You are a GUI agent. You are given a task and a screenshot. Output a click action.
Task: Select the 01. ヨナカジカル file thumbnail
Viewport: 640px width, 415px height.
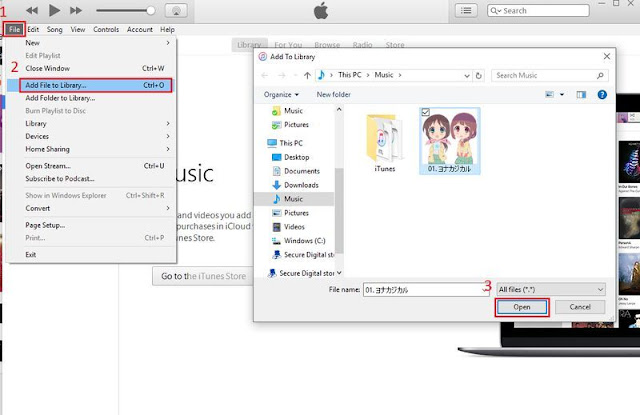tap(450, 141)
